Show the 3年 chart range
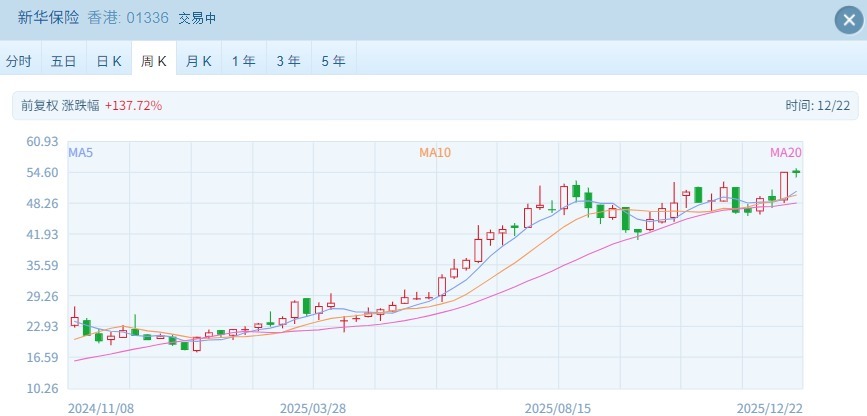 [288, 60]
